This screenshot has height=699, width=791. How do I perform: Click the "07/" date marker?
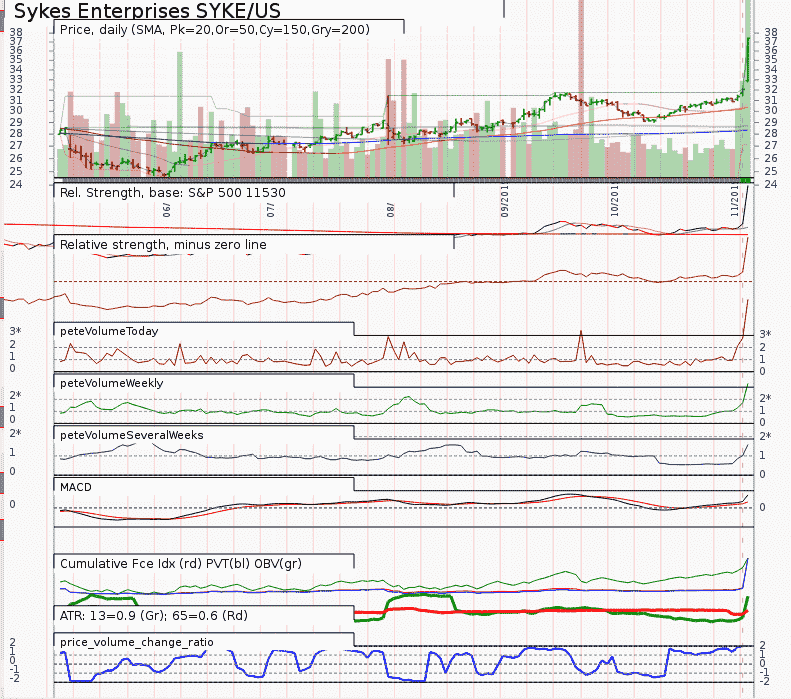coord(271,210)
